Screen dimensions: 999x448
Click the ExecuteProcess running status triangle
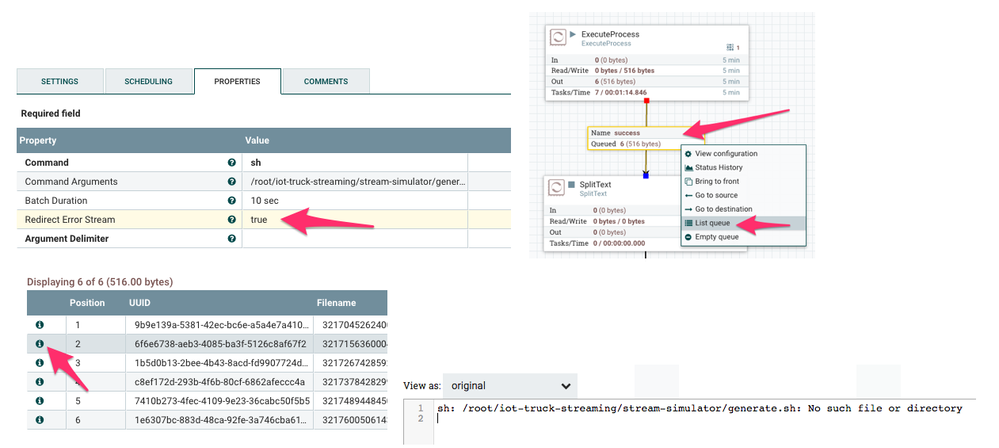[573, 34]
